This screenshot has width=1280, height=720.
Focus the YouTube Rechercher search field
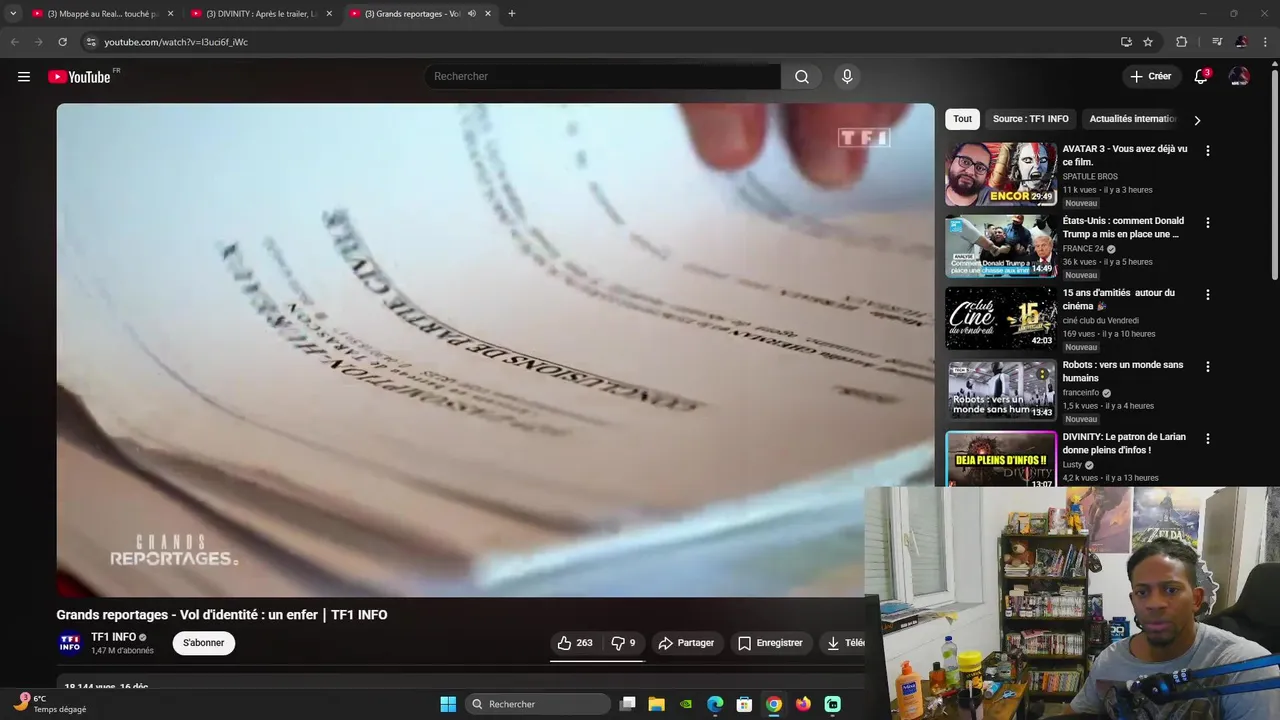[x=603, y=77]
